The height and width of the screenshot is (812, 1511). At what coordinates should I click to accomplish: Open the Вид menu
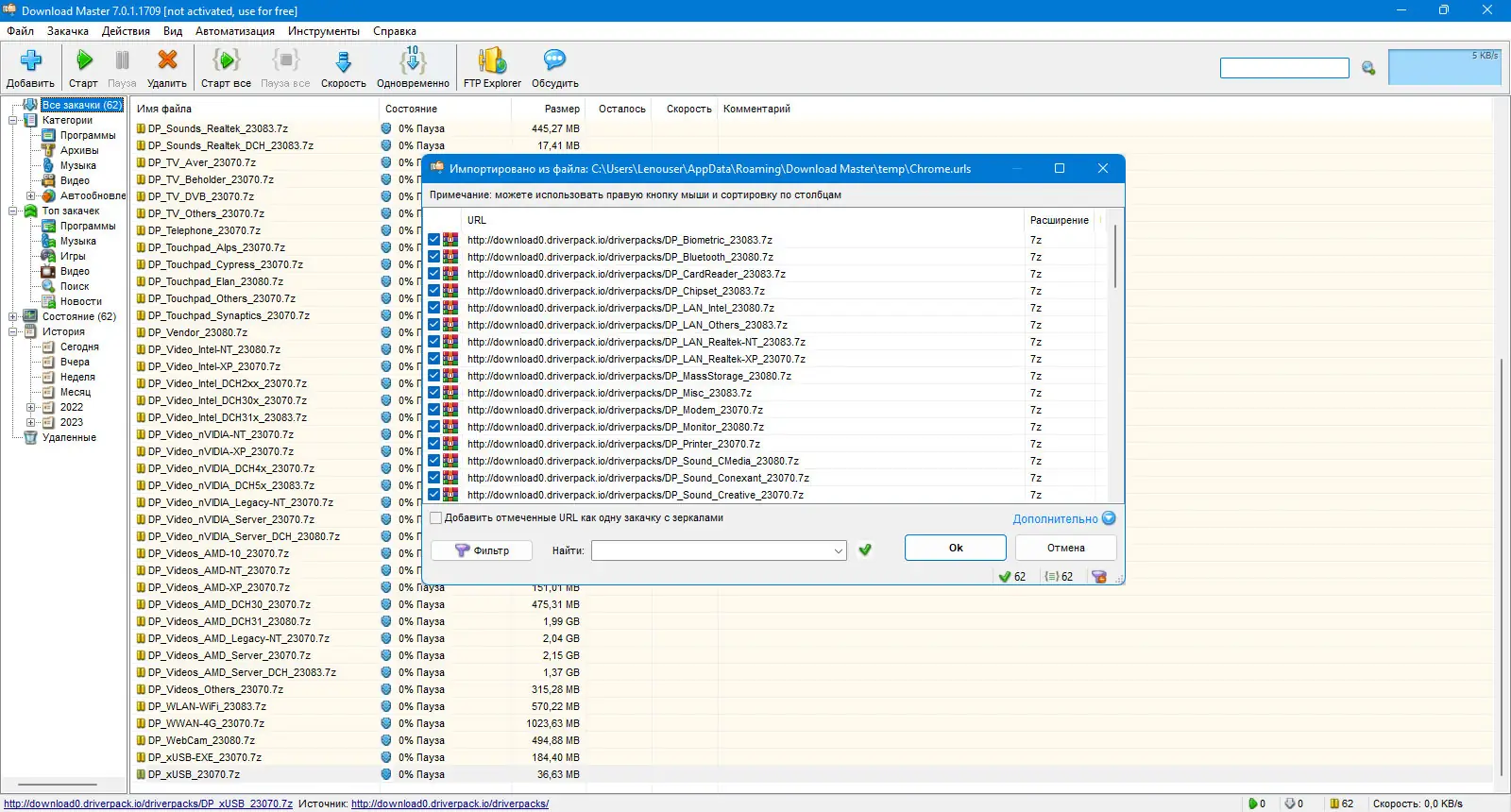tap(173, 31)
